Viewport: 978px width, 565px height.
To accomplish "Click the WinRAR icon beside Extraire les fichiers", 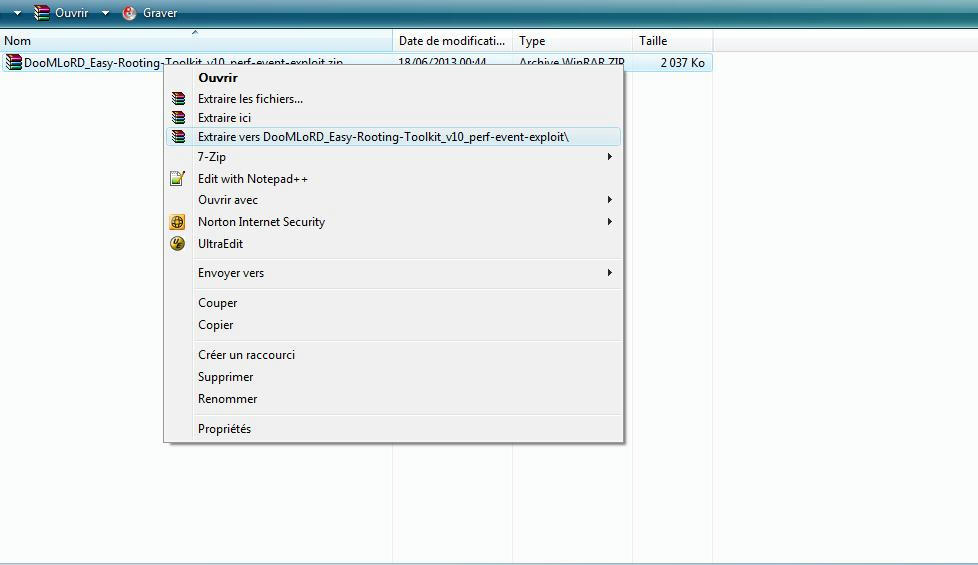I will coord(178,99).
